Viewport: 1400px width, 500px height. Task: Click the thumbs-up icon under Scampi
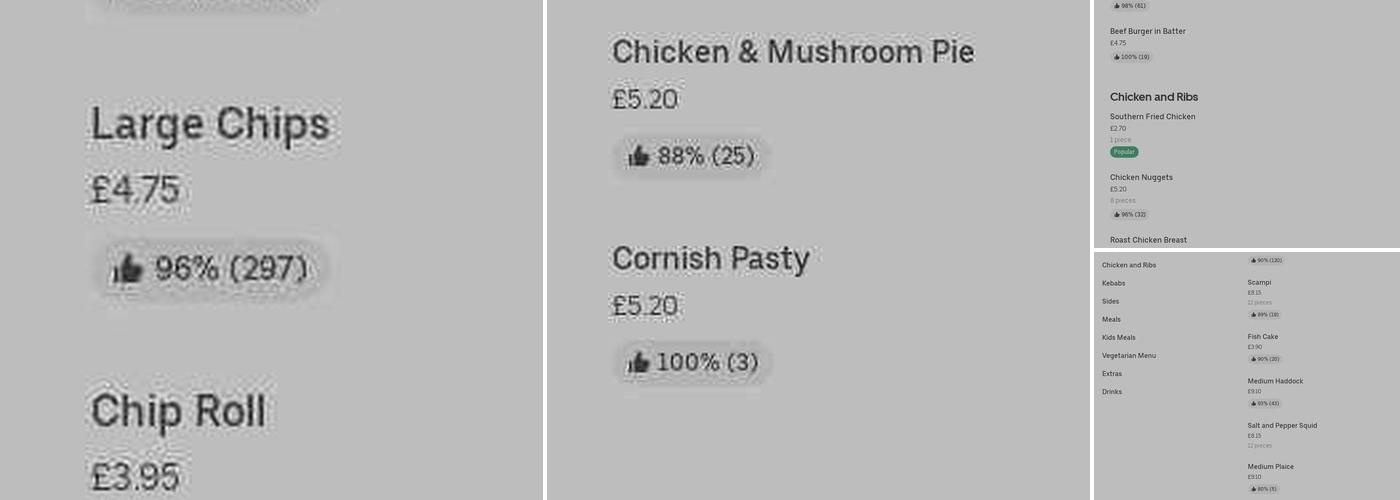click(x=1253, y=315)
